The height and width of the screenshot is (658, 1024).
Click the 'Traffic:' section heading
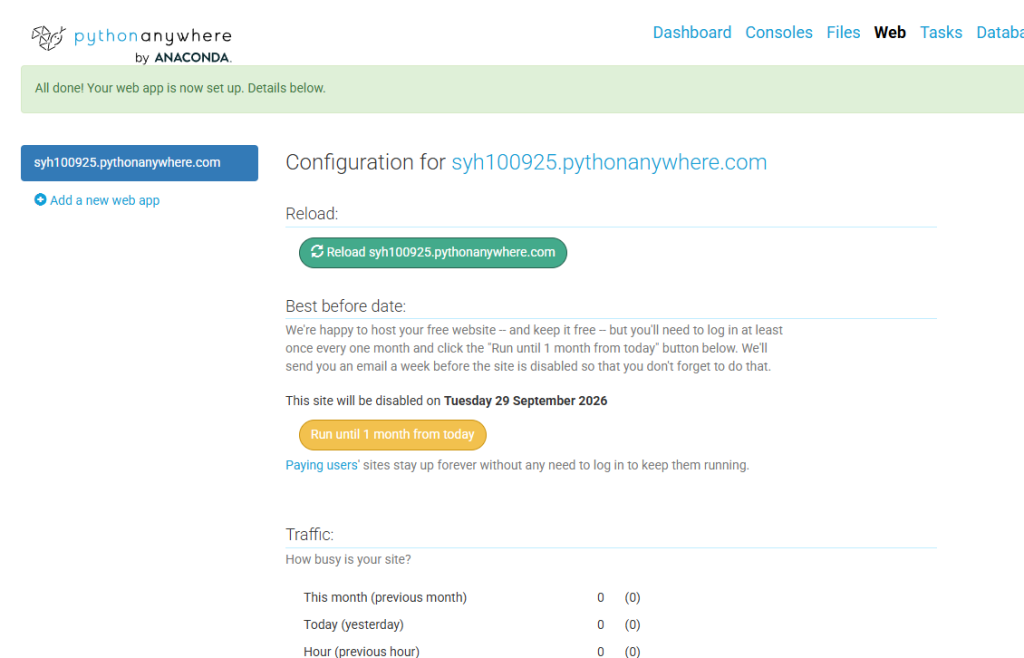[310, 535]
